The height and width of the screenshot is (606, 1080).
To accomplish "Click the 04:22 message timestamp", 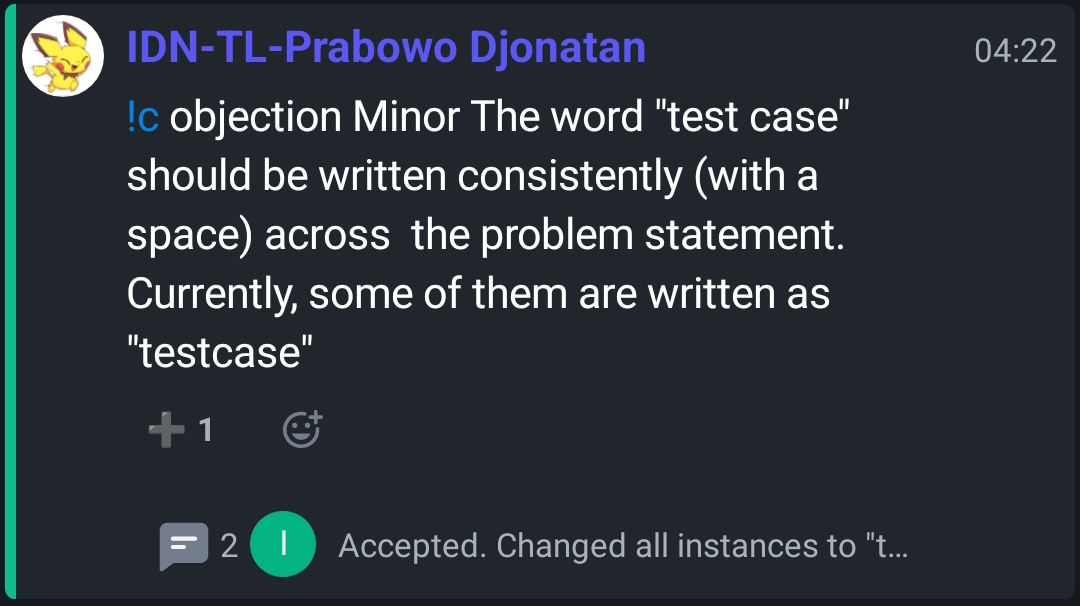I will 1015,50.
